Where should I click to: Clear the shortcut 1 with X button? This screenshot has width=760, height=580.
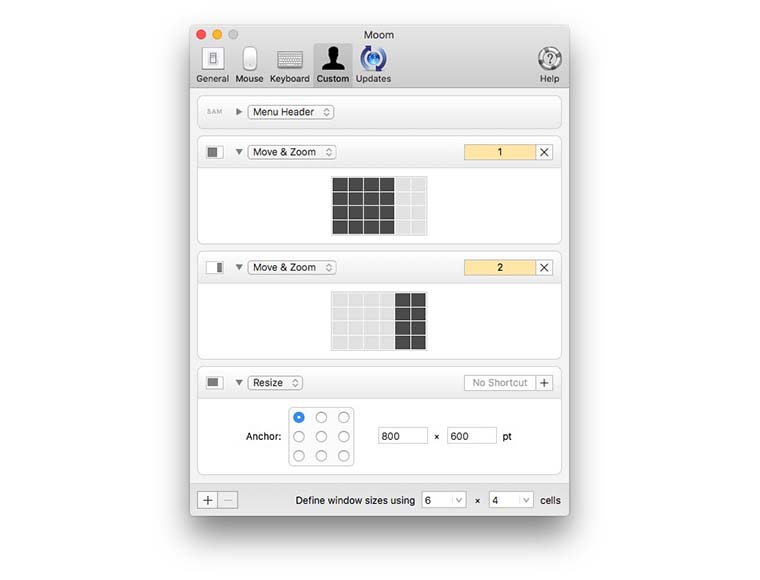(x=544, y=152)
